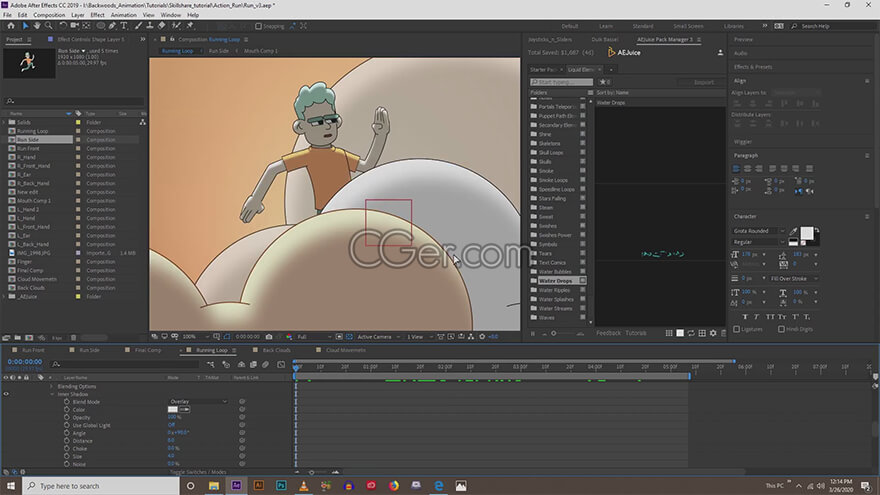Select the Type tool
This screenshot has height=495, width=880.
(124, 26)
